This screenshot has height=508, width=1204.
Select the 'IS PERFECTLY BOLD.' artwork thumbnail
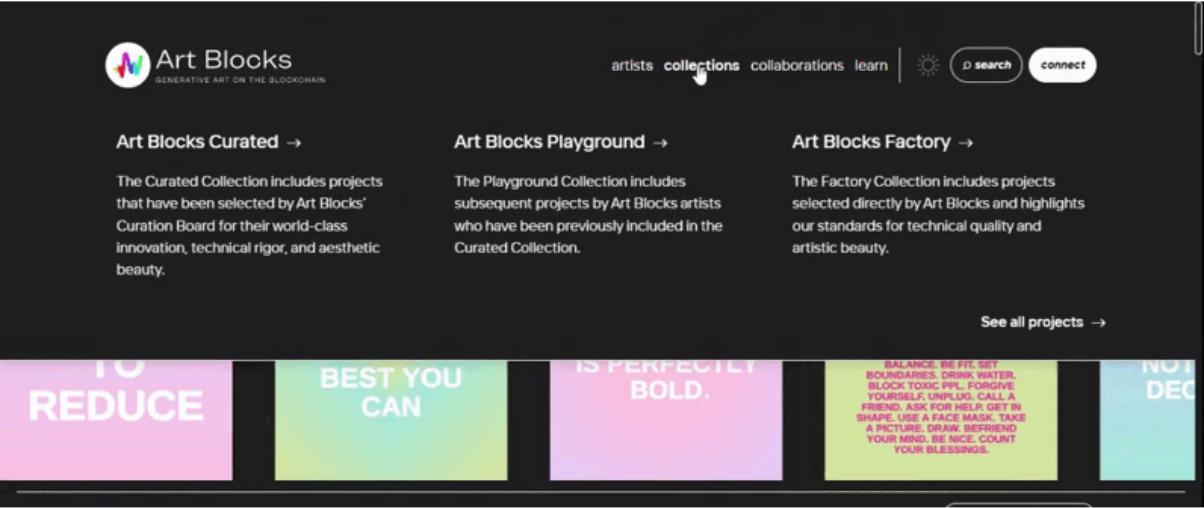coord(666,420)
